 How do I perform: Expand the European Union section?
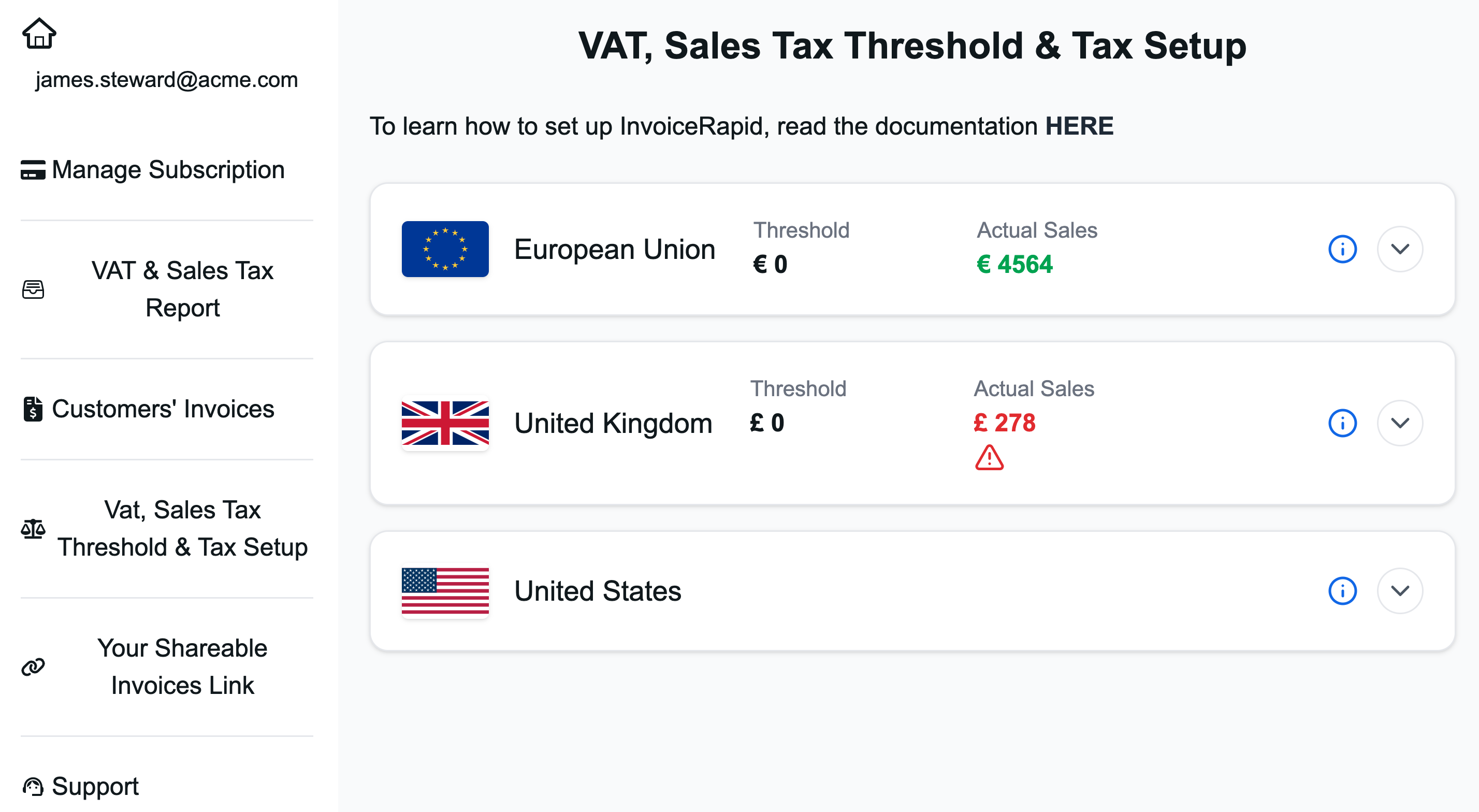pos(1400,249)
